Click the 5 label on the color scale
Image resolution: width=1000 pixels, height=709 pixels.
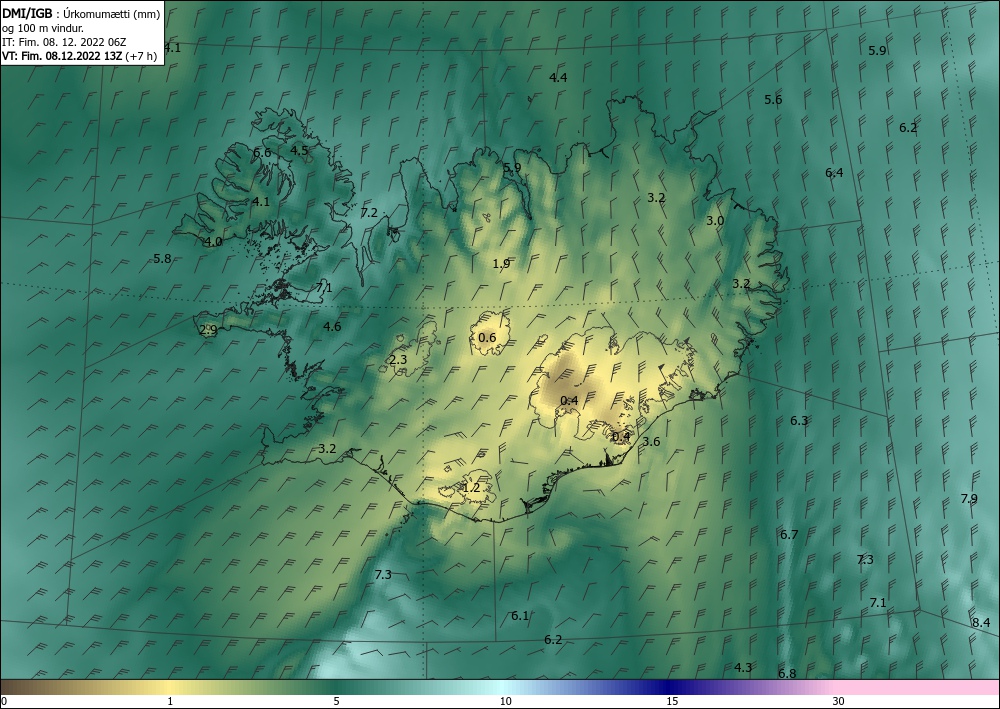(x=336, y=702)
